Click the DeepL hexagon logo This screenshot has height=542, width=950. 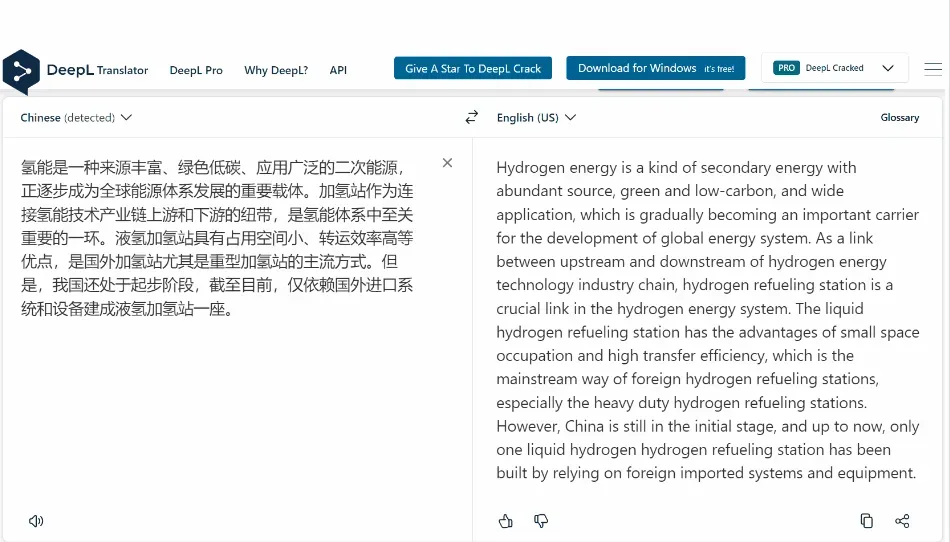click(x=21, y=72)
